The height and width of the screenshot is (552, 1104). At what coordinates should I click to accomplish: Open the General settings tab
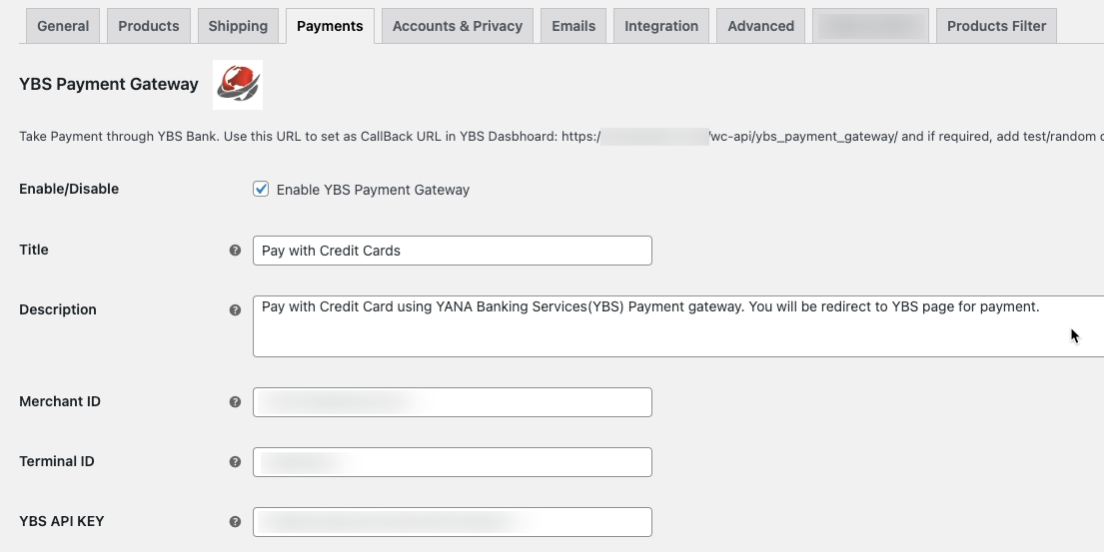(63, 26)
